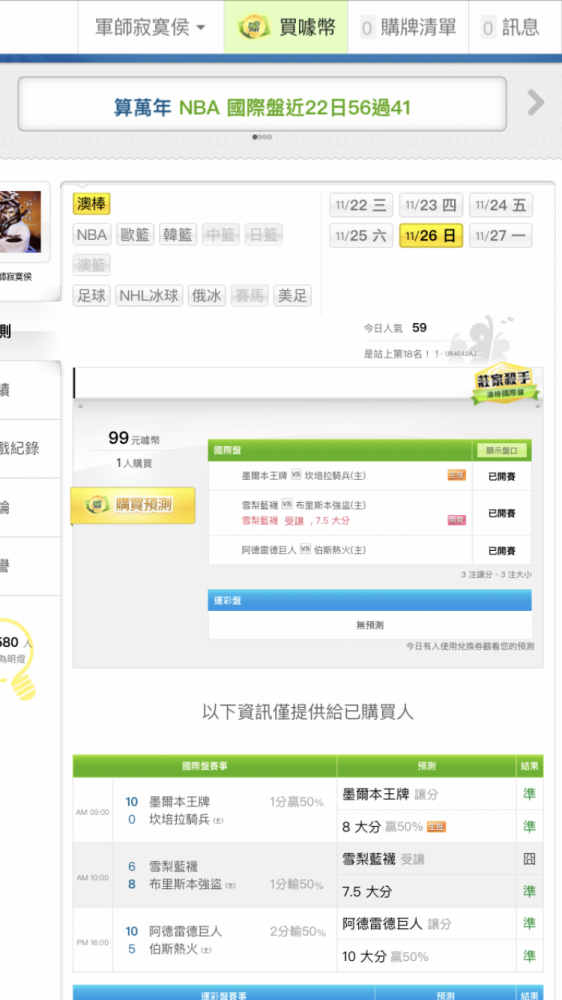The image size is (562, 1000).
Task: Click the VS icon between 墨爾本王牌 and 坎培拉騎兵
Action: pos(296,475)
